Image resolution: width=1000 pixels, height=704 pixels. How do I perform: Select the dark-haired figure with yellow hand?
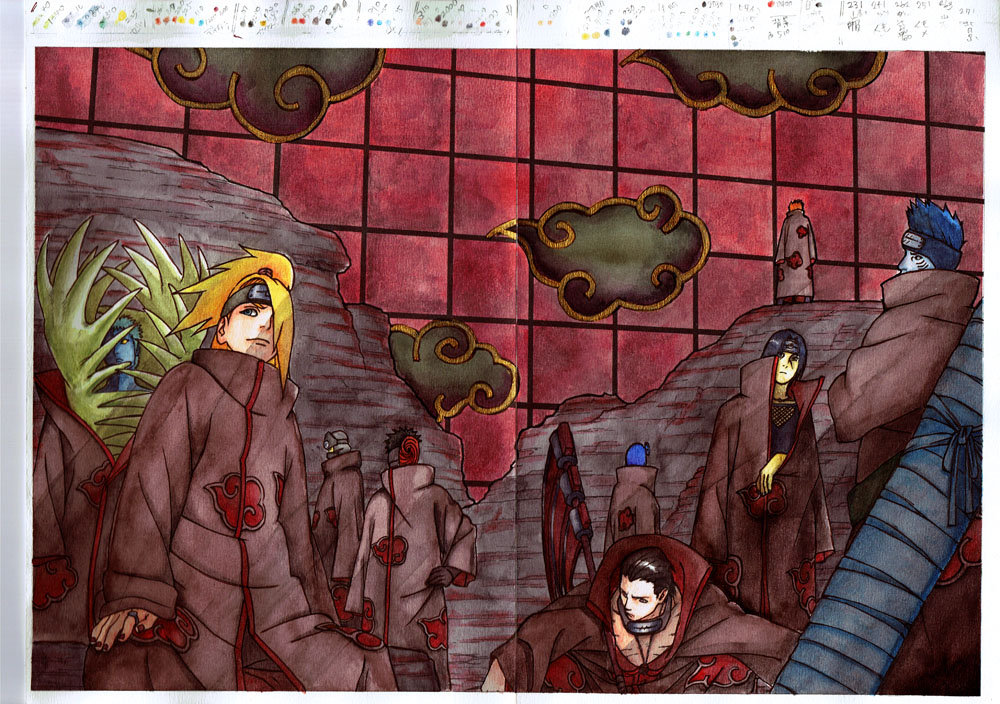point(768,472)
